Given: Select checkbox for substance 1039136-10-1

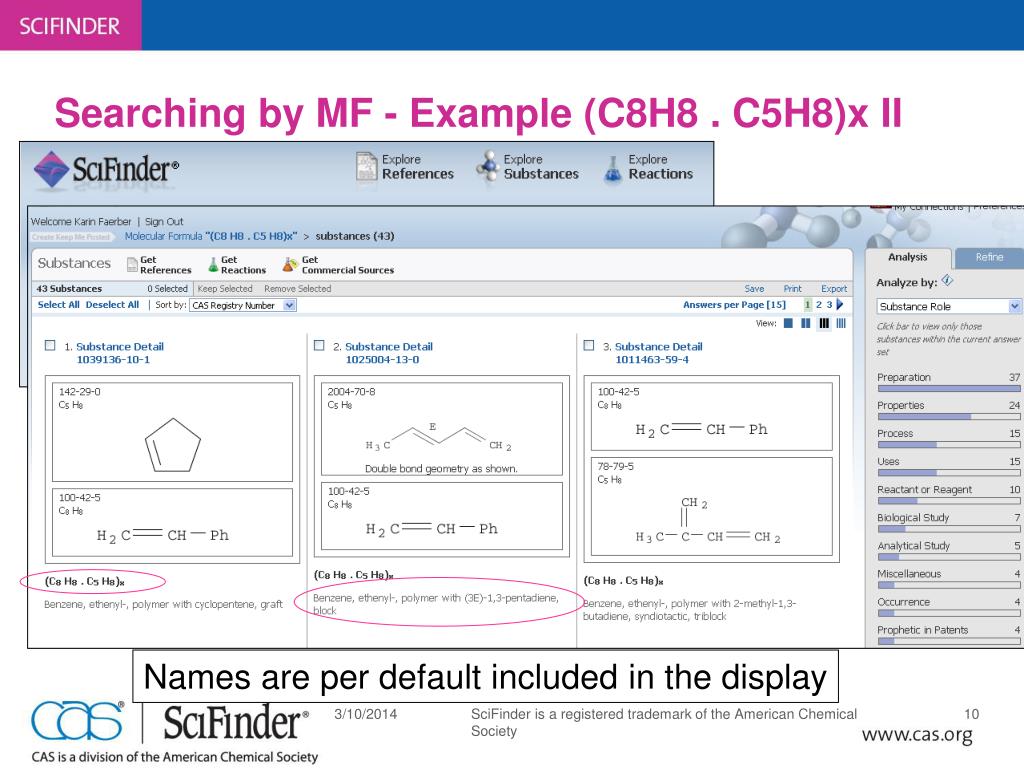Looking at the screenshot, I should 50,345.
